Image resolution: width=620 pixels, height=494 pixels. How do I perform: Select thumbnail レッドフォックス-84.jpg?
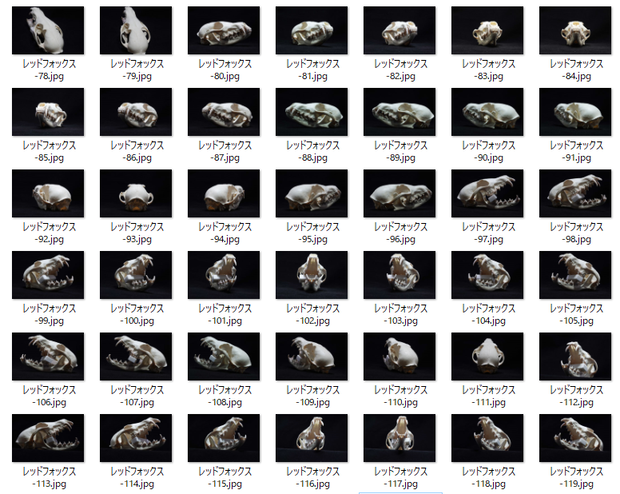(575, 30)
